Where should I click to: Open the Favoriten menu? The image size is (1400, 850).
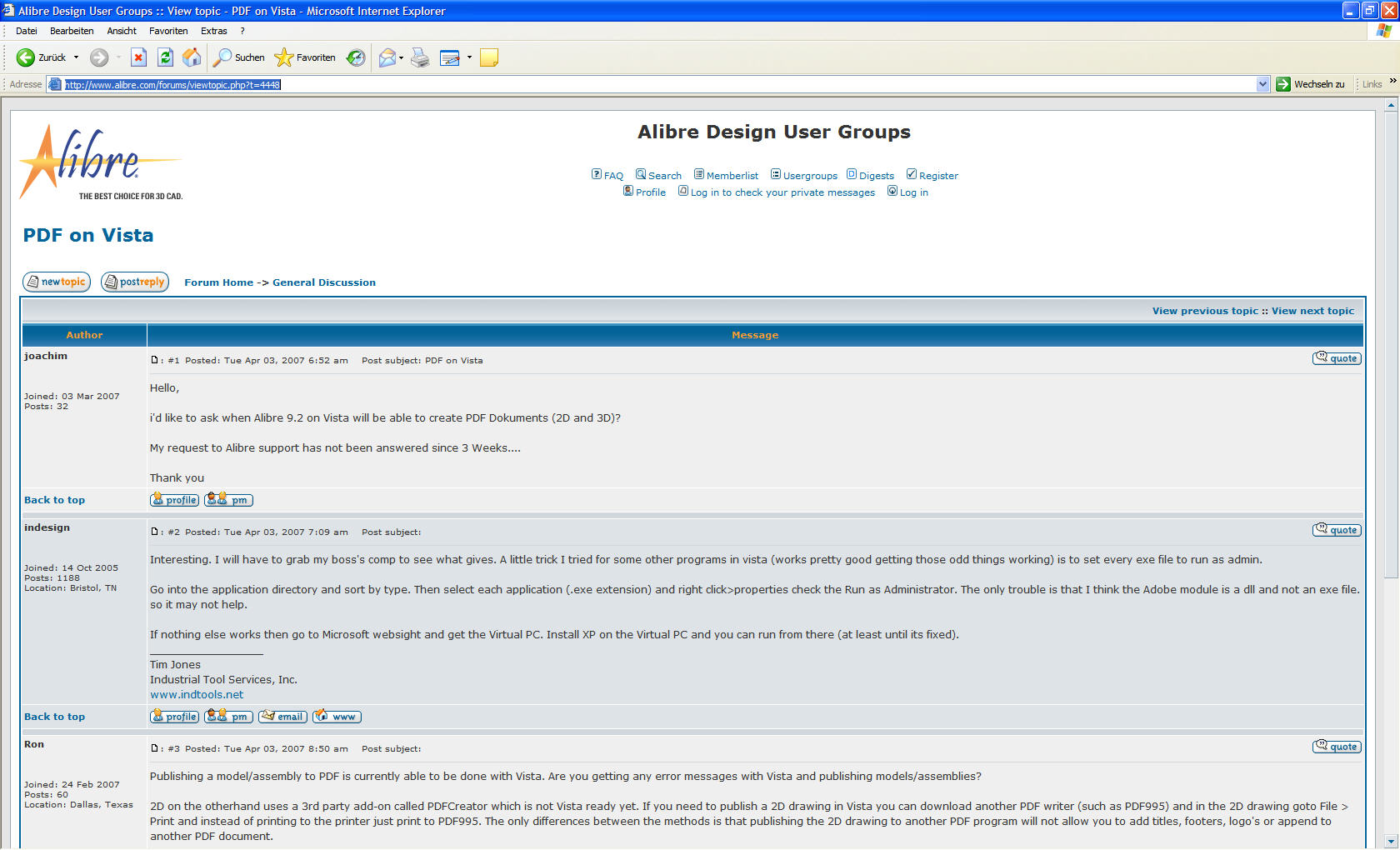point(168,31)
